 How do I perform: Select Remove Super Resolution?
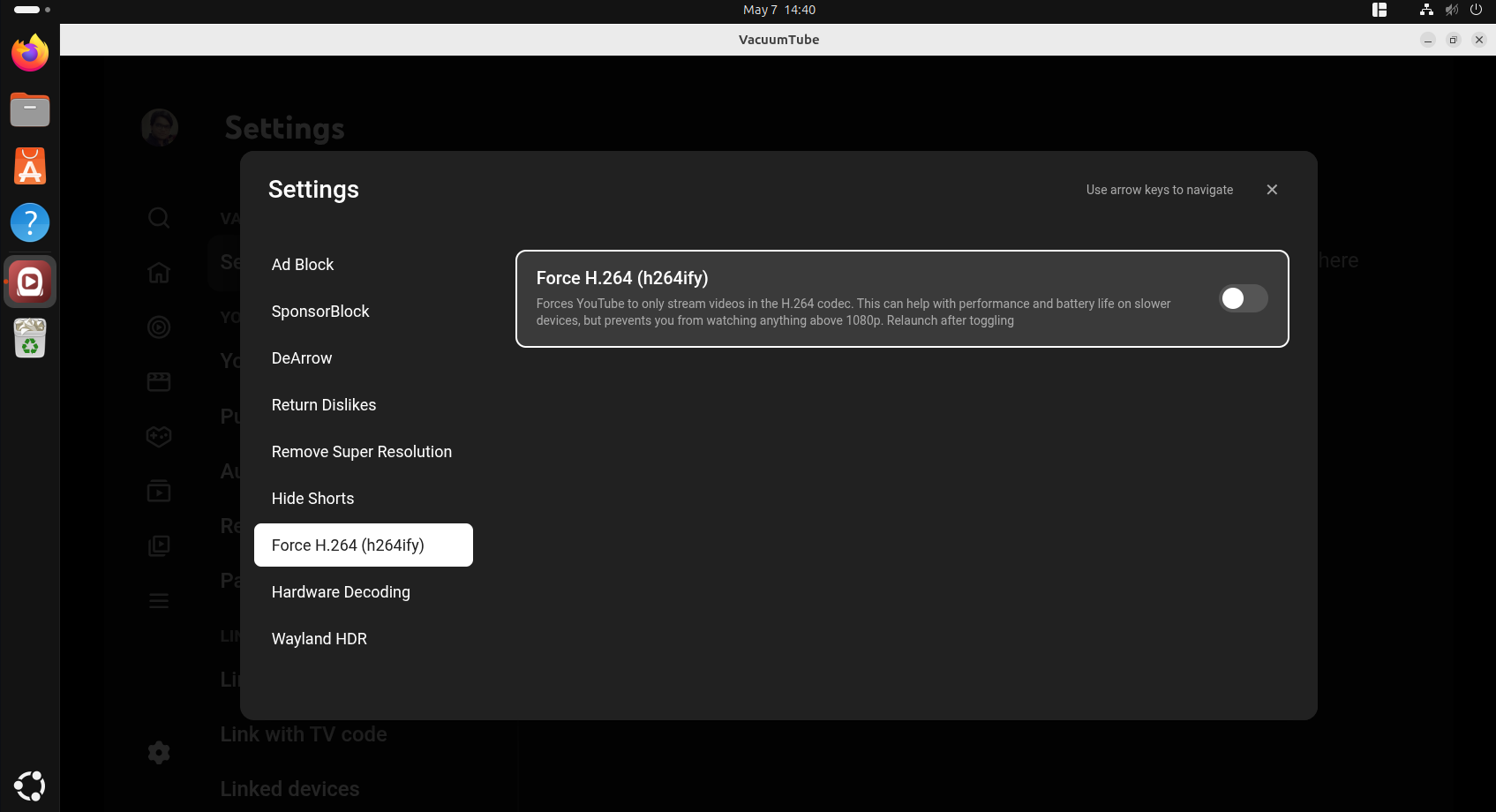pos(364,452)
